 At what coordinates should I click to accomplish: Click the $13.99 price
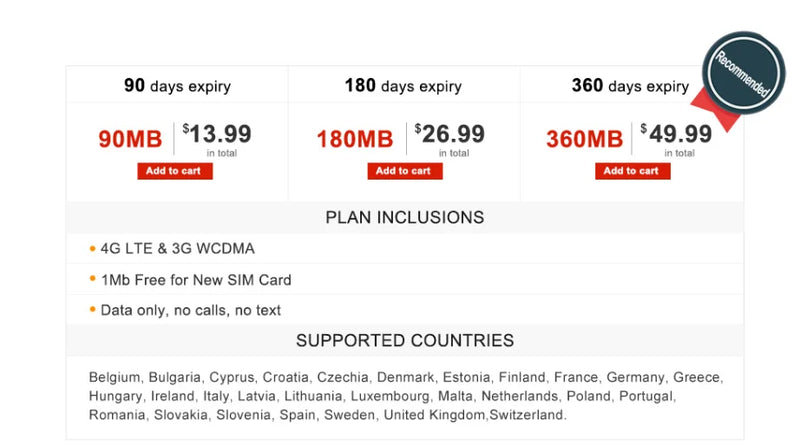click(217, 134)
